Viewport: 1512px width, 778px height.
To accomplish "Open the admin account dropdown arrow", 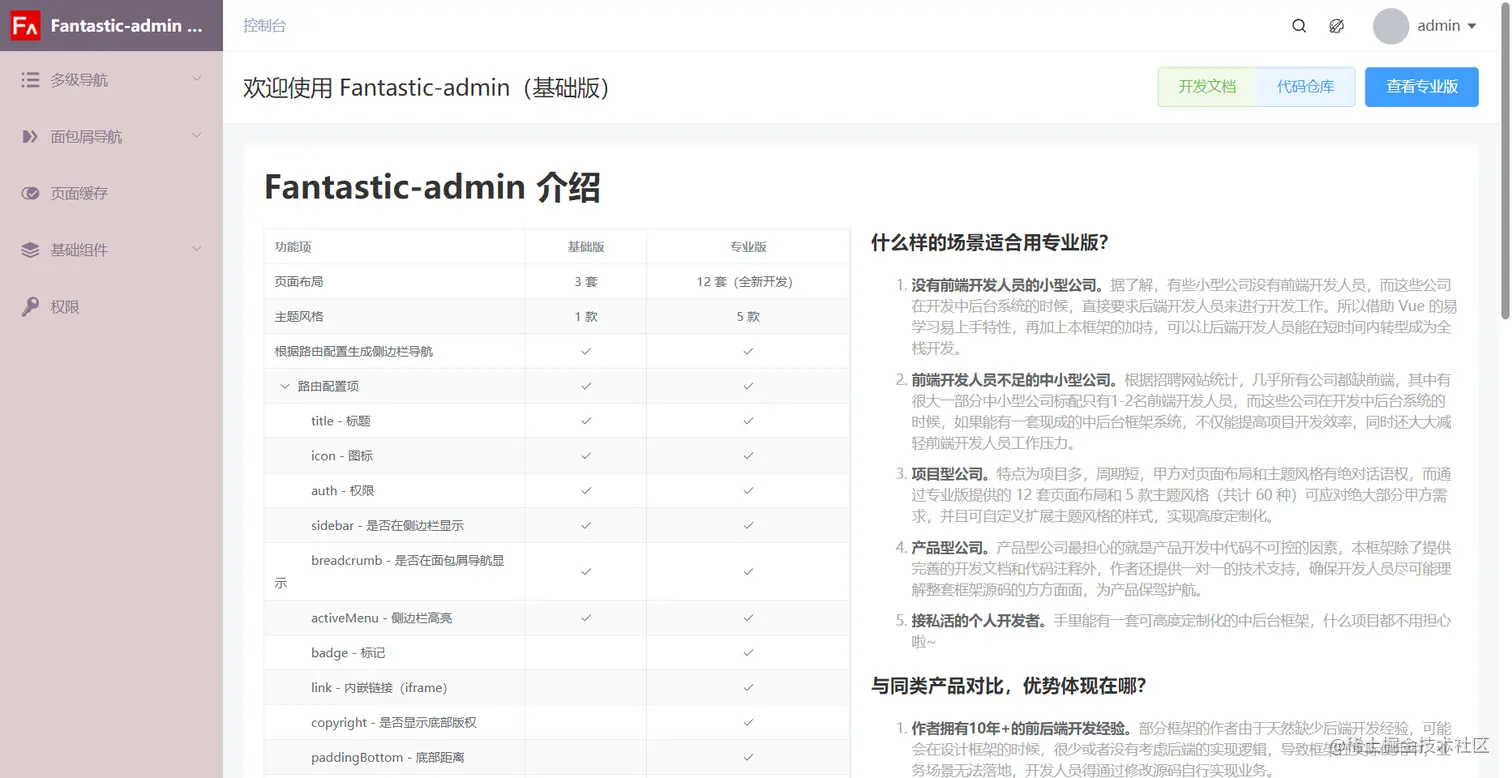I will coord(1472,27).
